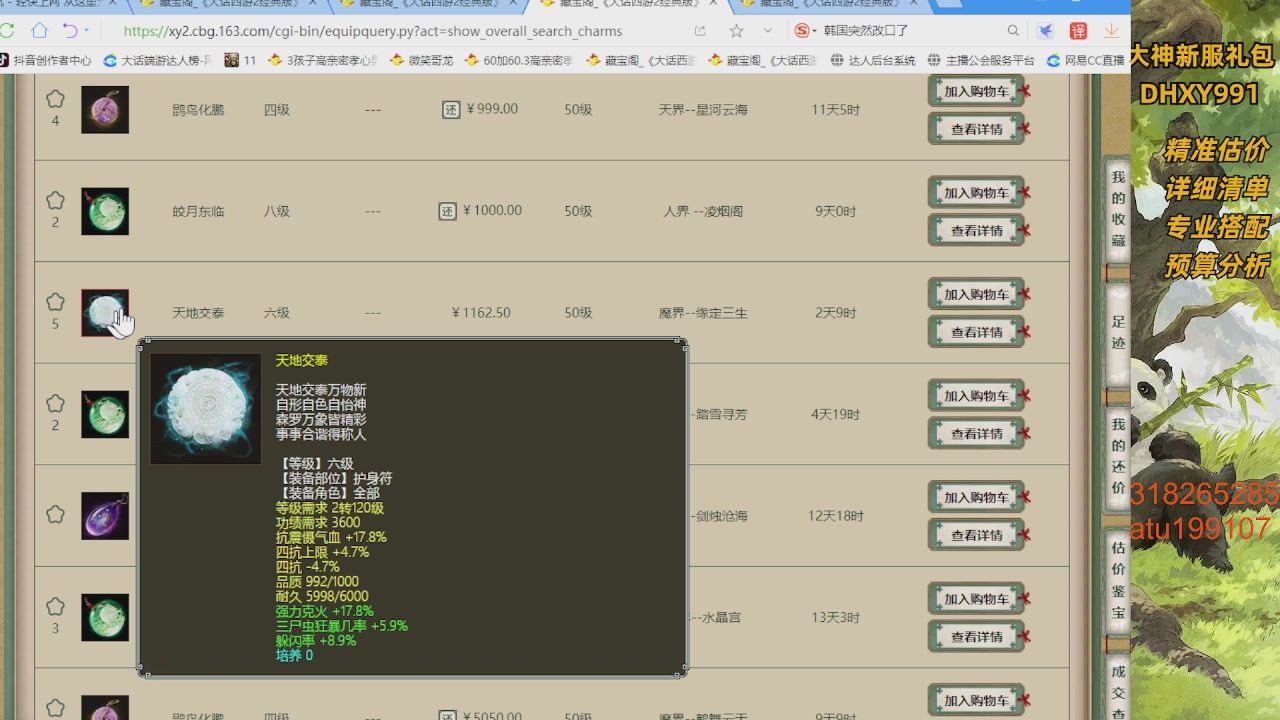
Task: Click green charm thumbnail on 水晶宫 row
Action: coord(105,618)
